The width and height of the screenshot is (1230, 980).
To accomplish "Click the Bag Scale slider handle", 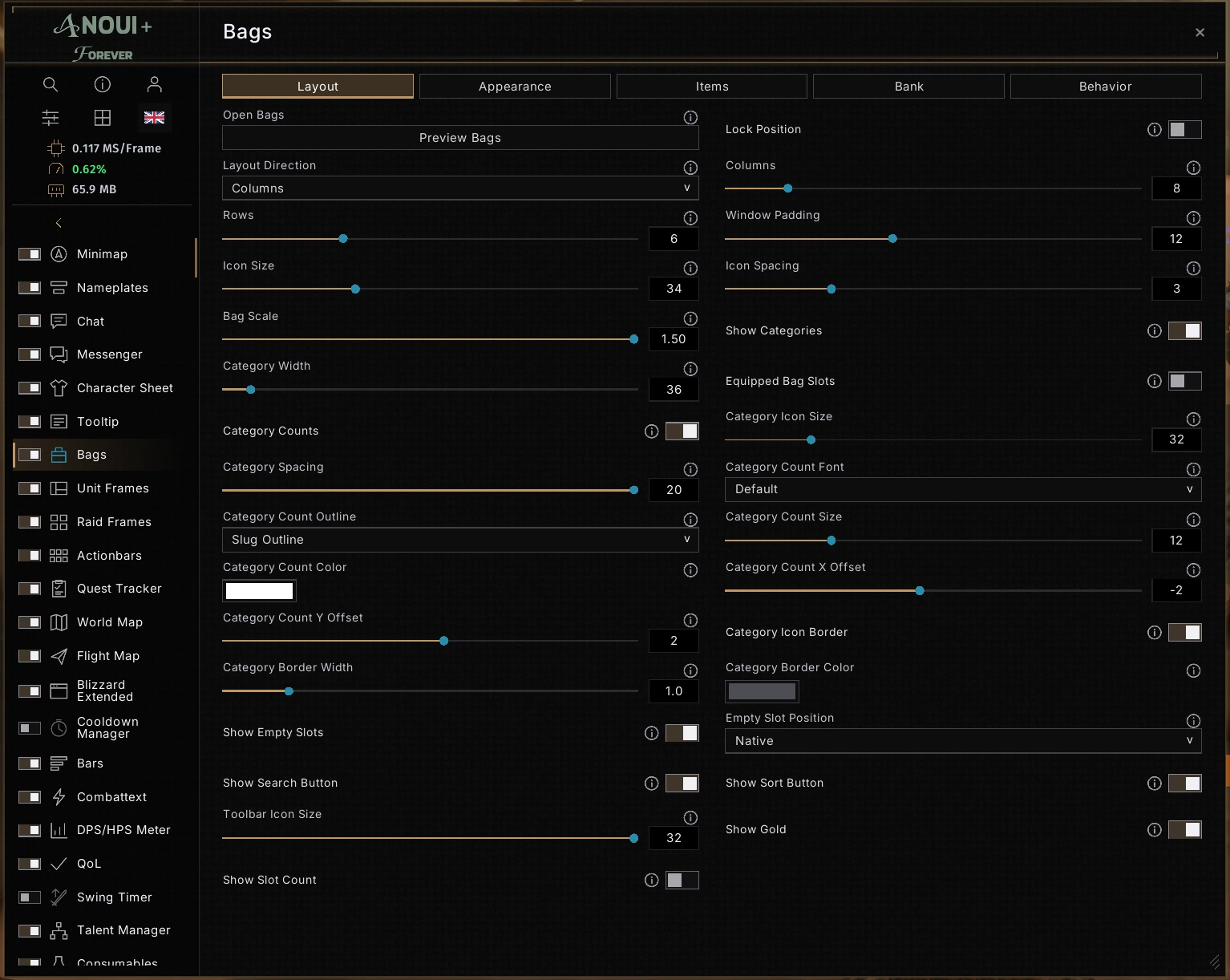I will [x=634, y=339].
